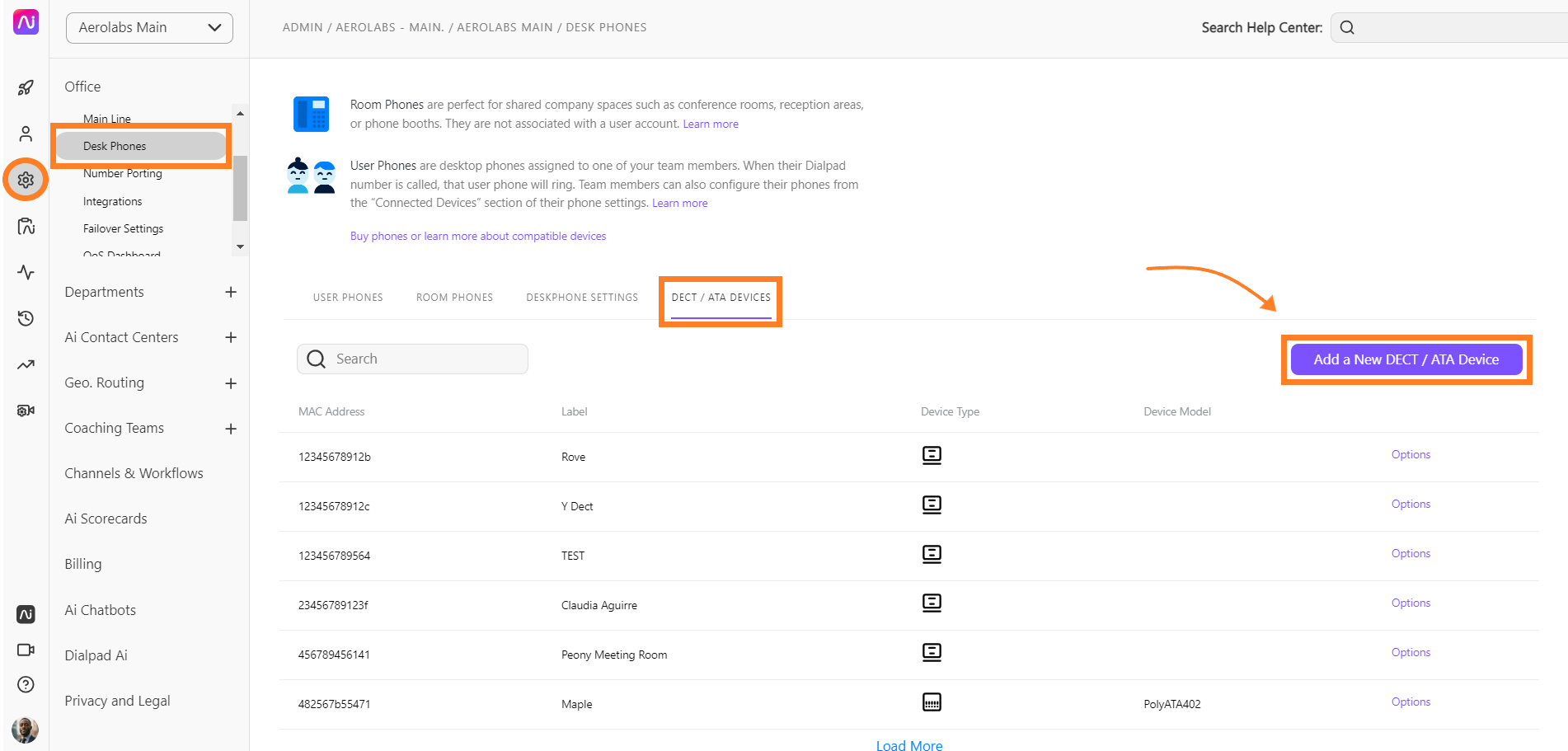Click Add a New DECT / ATA Device

pos(1406,359)
